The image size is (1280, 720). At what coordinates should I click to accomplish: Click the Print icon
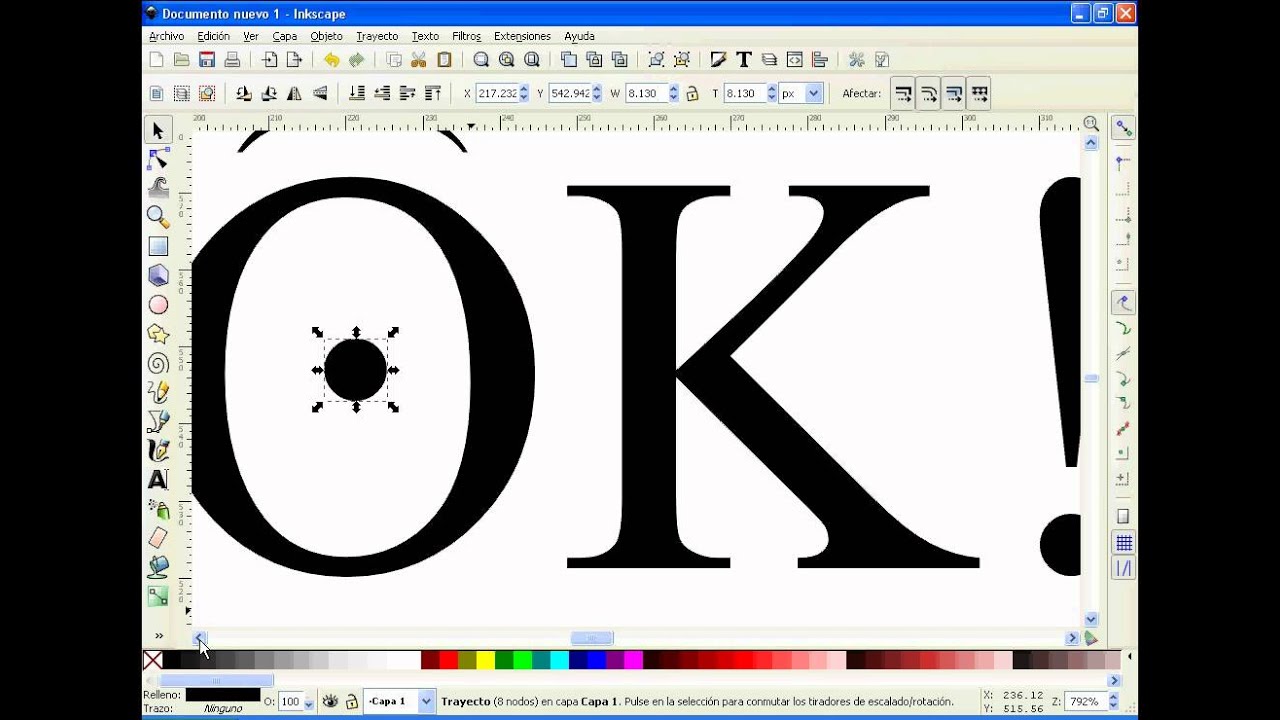[232, 60]
